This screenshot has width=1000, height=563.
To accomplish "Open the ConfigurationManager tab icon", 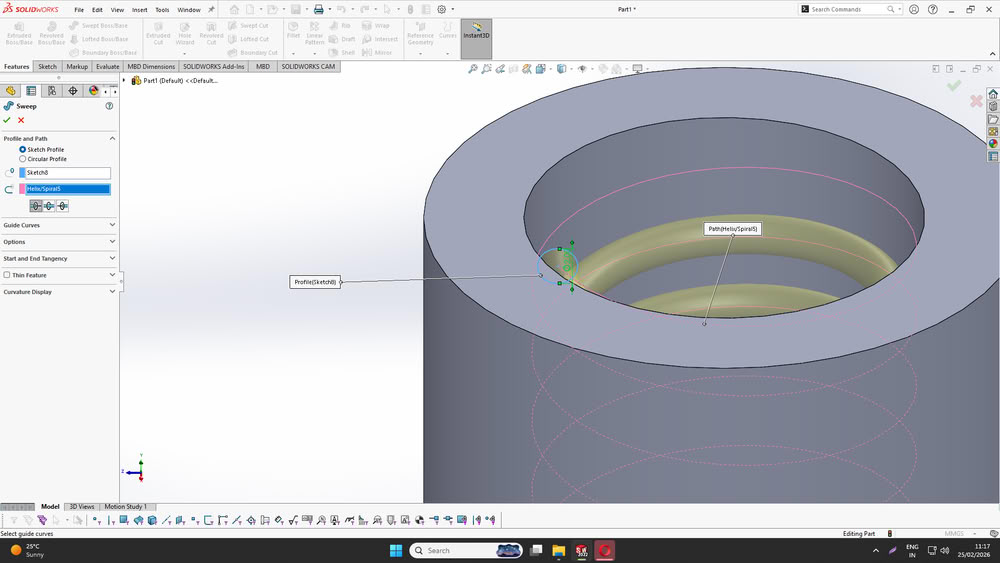I will 52,90.
